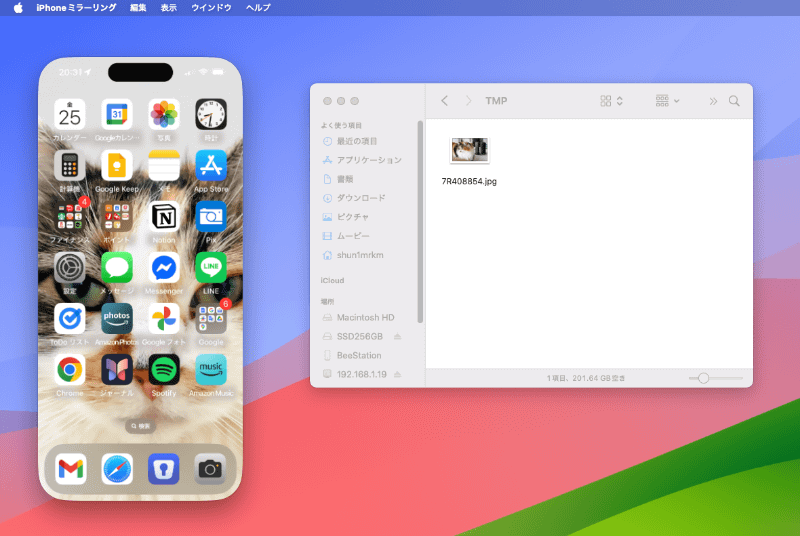Open the App Store icon
The width and height of the screenshot is (800, 536).
tap(211, 166)
